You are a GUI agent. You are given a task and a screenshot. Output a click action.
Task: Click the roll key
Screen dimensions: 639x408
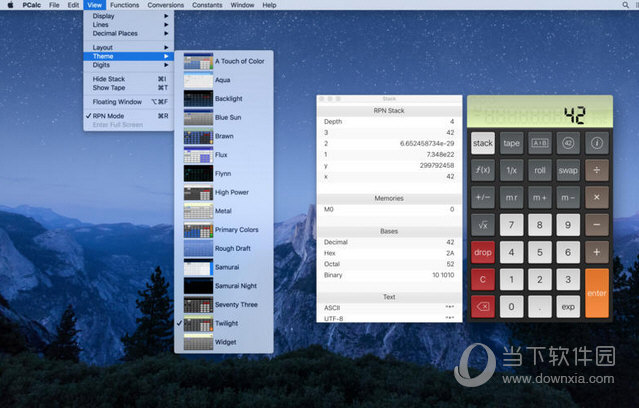540,170
